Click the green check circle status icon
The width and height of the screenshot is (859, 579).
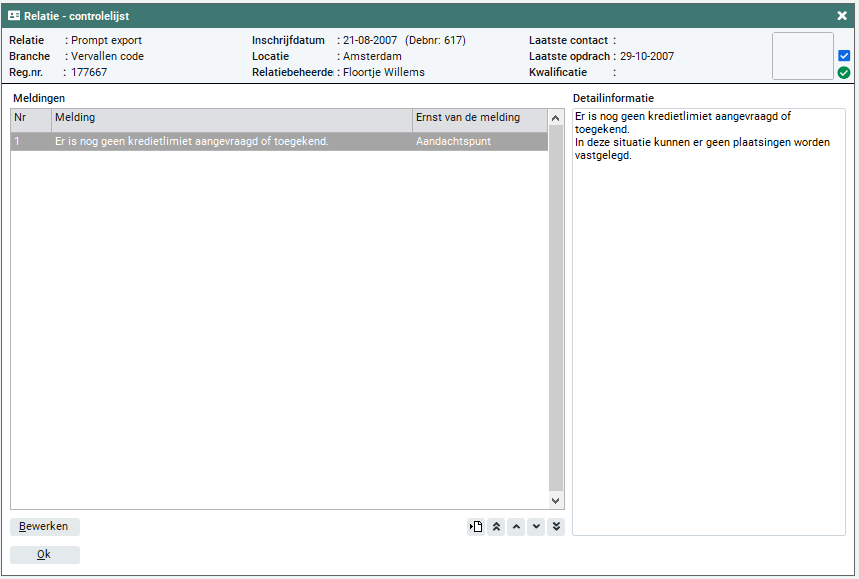[844, 73]
